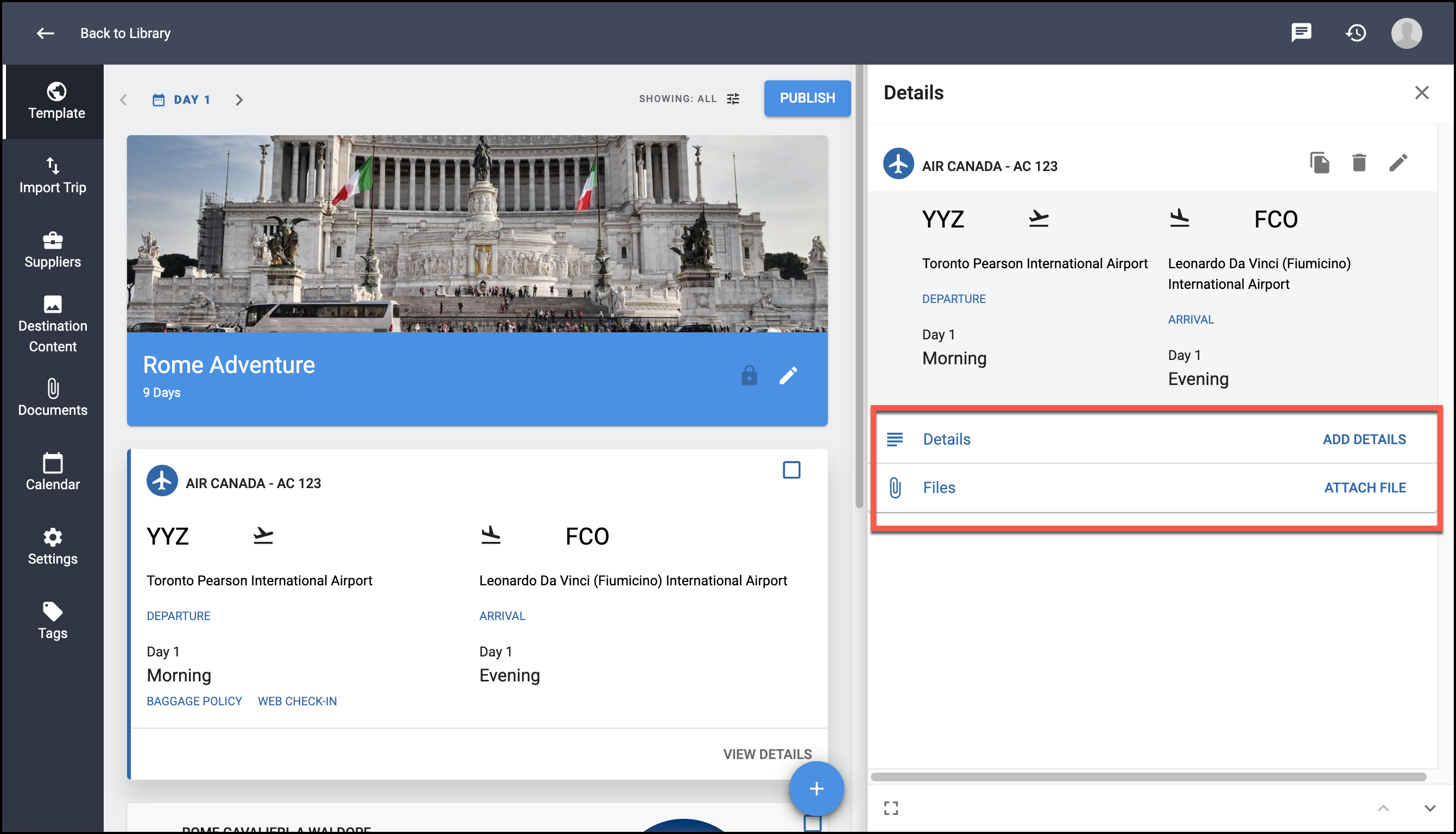Open the user profile avatar
The height and width of the screenshot is (834, 1456).
(1406, 33)
